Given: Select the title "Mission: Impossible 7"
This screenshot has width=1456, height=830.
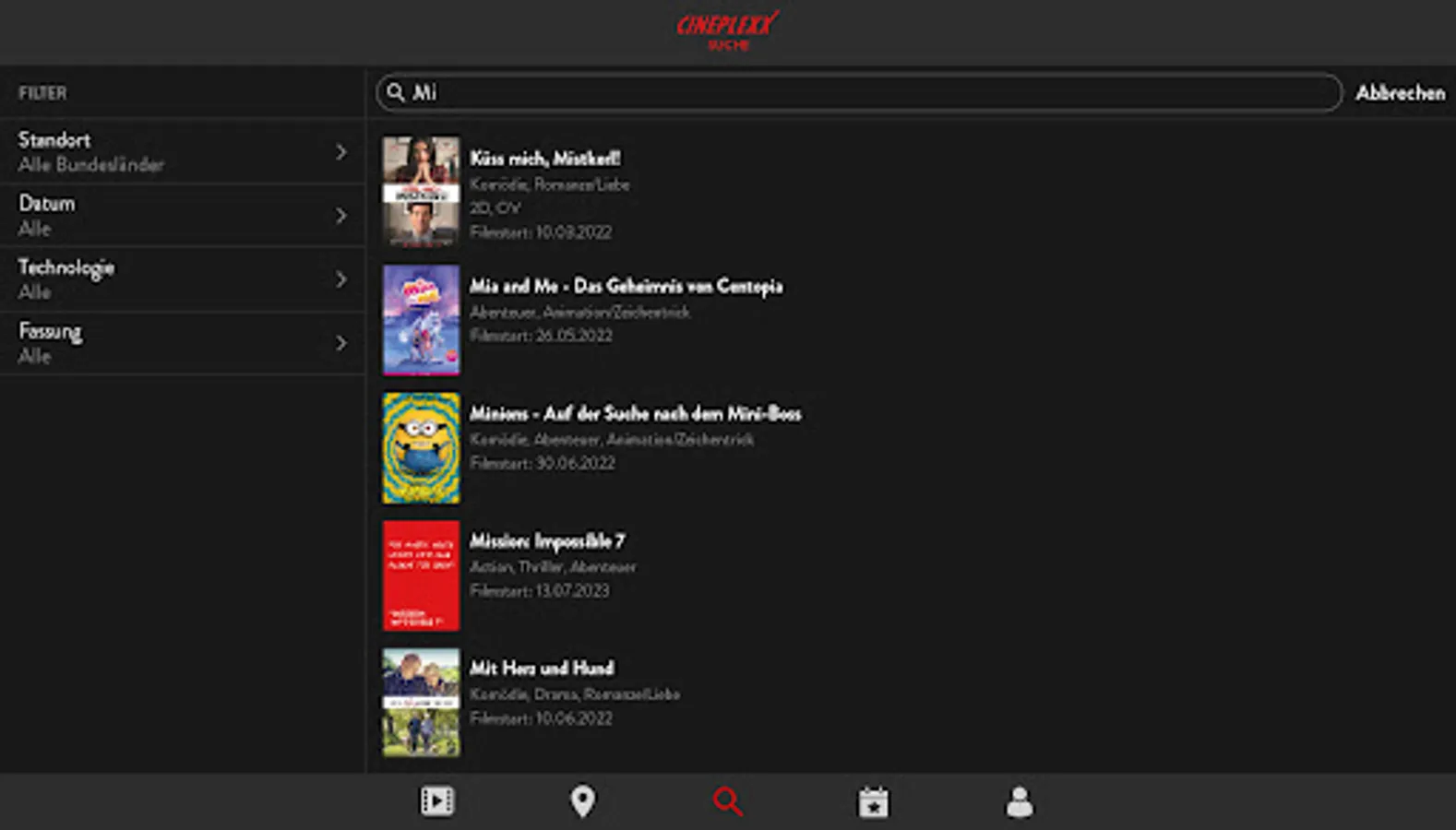Looking at the screenshot, I should [x=547, y=540].
